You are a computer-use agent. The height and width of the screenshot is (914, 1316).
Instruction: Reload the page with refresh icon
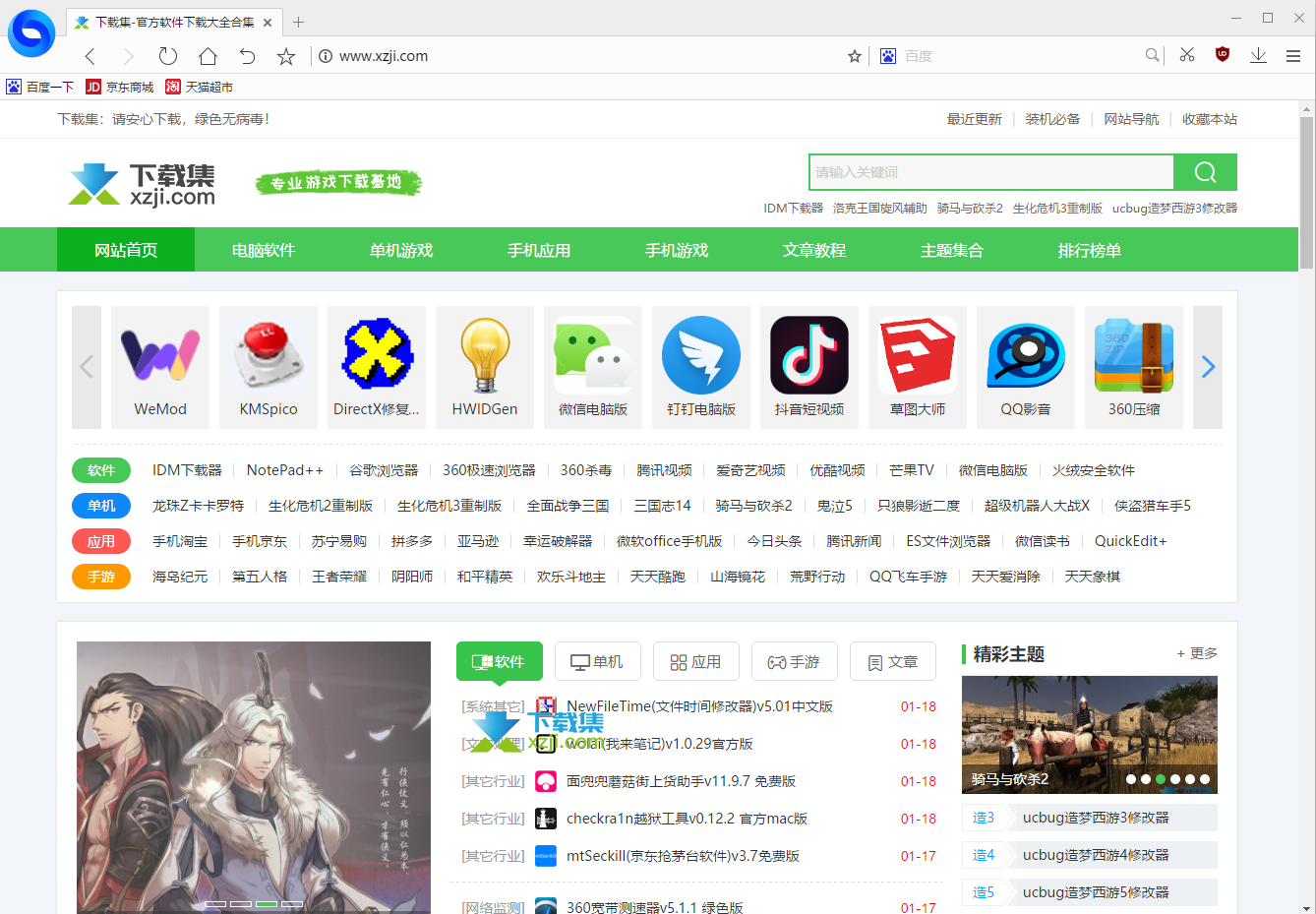(168, 56)
